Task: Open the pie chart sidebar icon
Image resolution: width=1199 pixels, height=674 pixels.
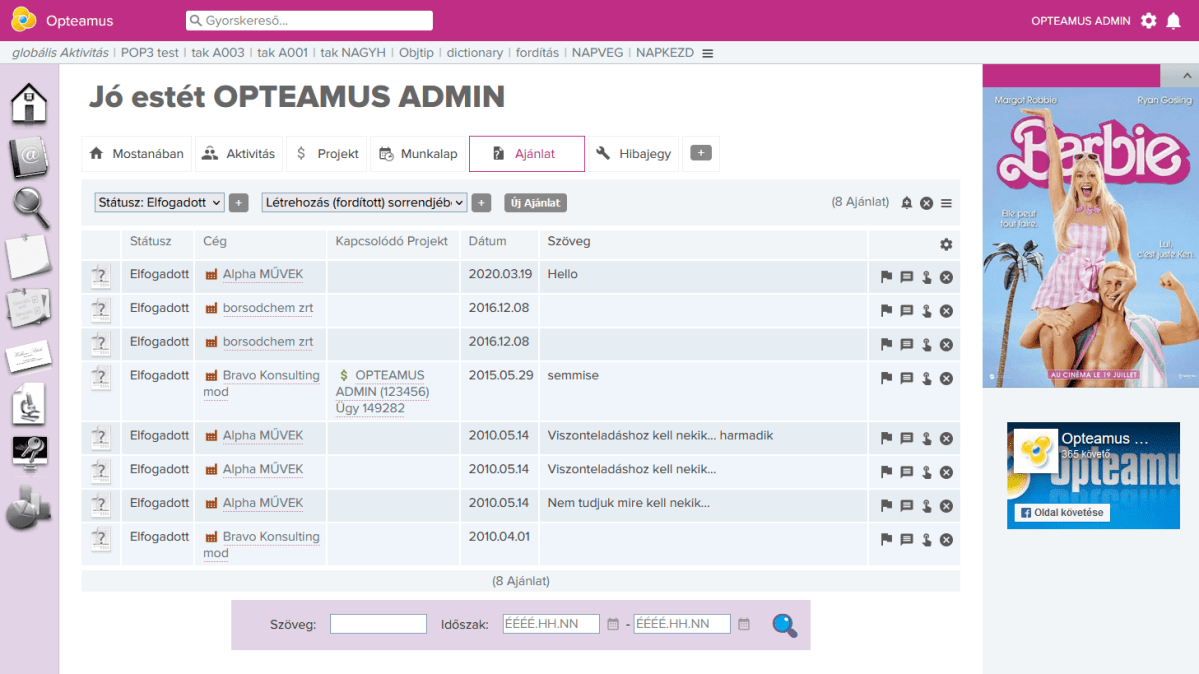Action: [x=29, y=508]
